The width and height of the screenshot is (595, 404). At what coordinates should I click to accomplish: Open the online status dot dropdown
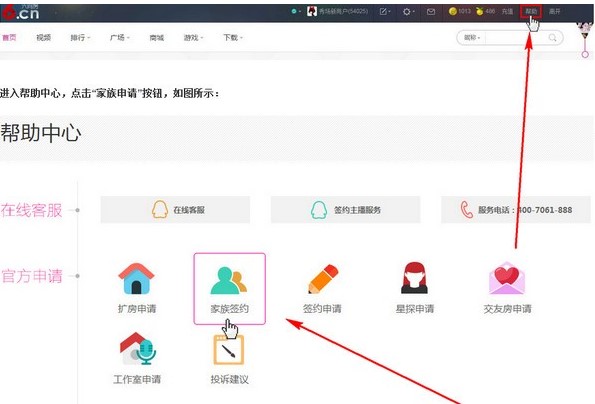coord(296,11)
